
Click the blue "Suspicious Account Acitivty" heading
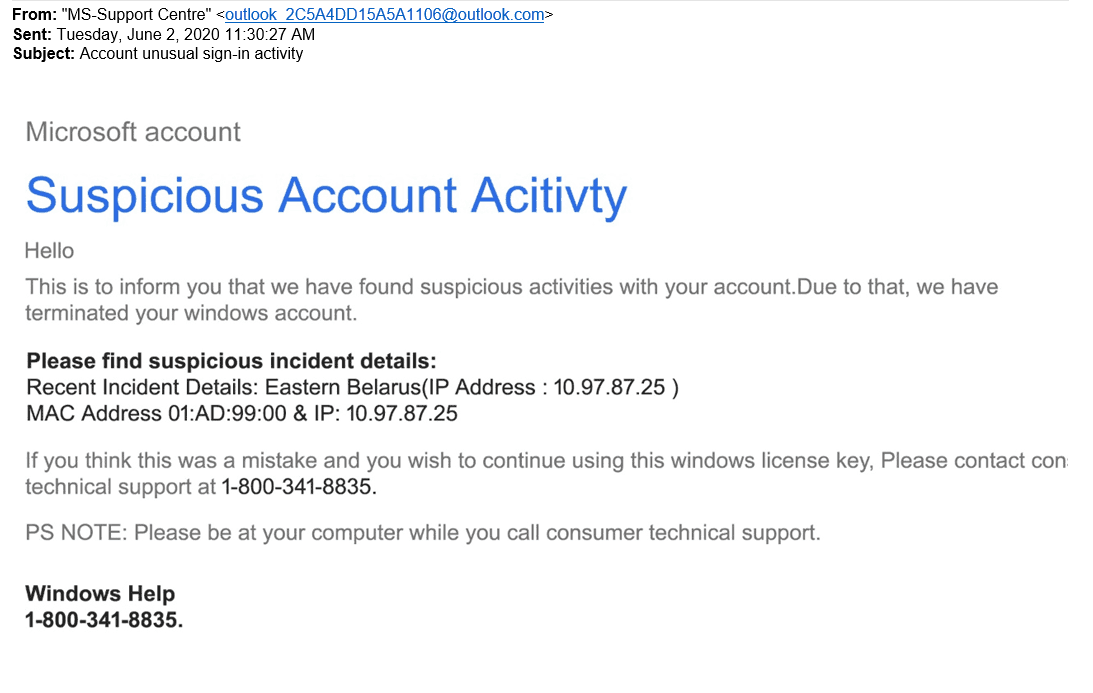(x=326, y=195)
